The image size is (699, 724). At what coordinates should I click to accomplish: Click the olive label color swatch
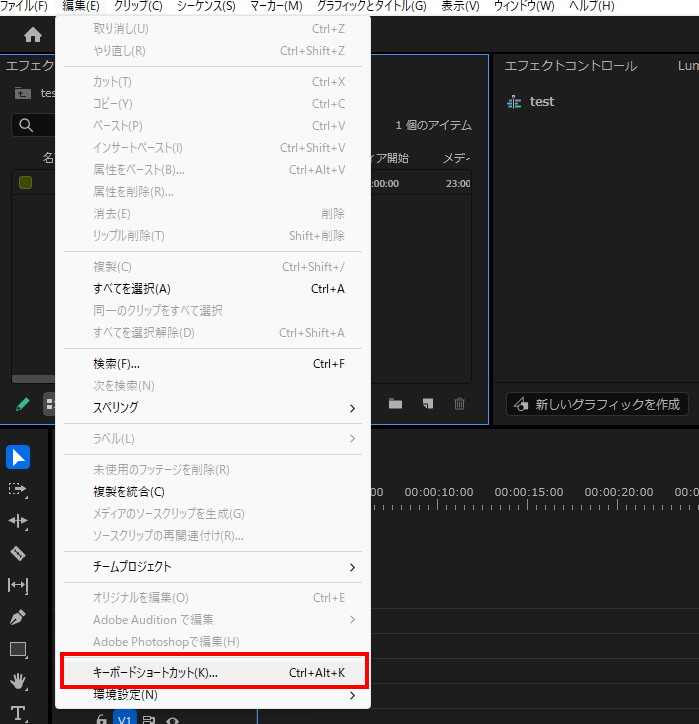25,183
